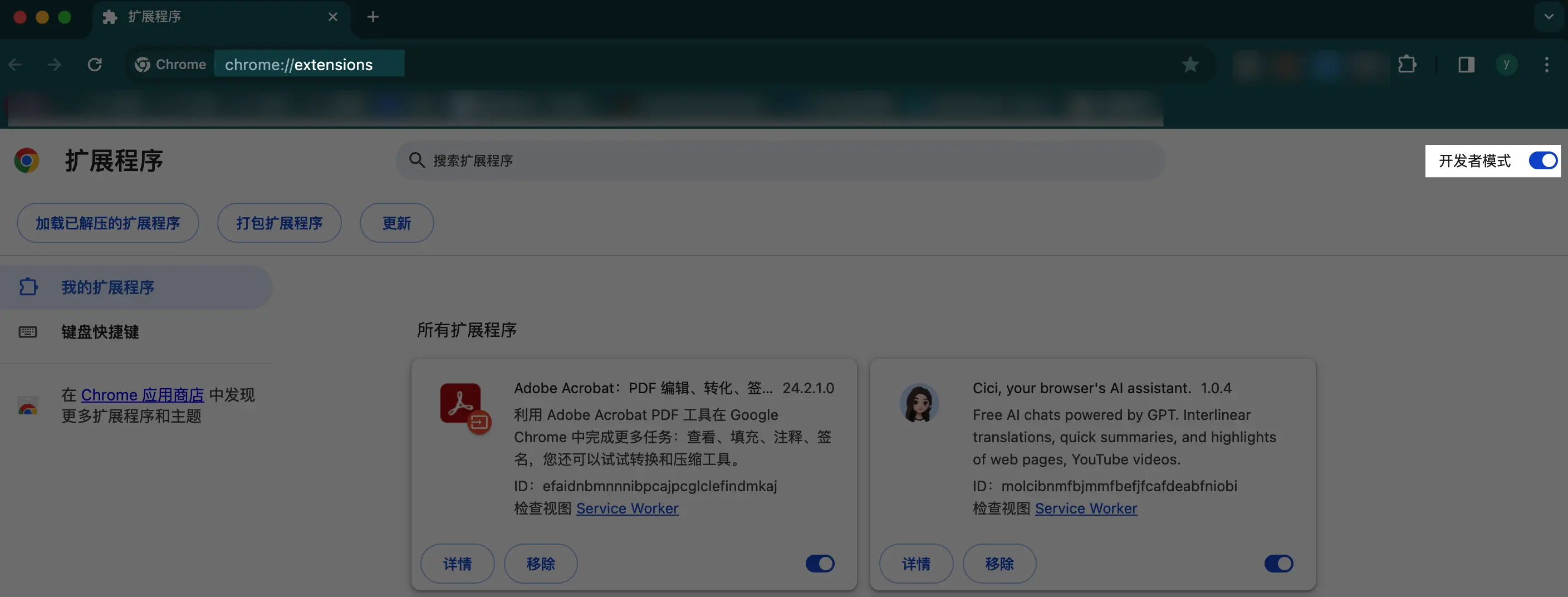Screen dimensions: 1568x597
Task: Open 详情 for Cici assistant
Action: tap(916, 564)
